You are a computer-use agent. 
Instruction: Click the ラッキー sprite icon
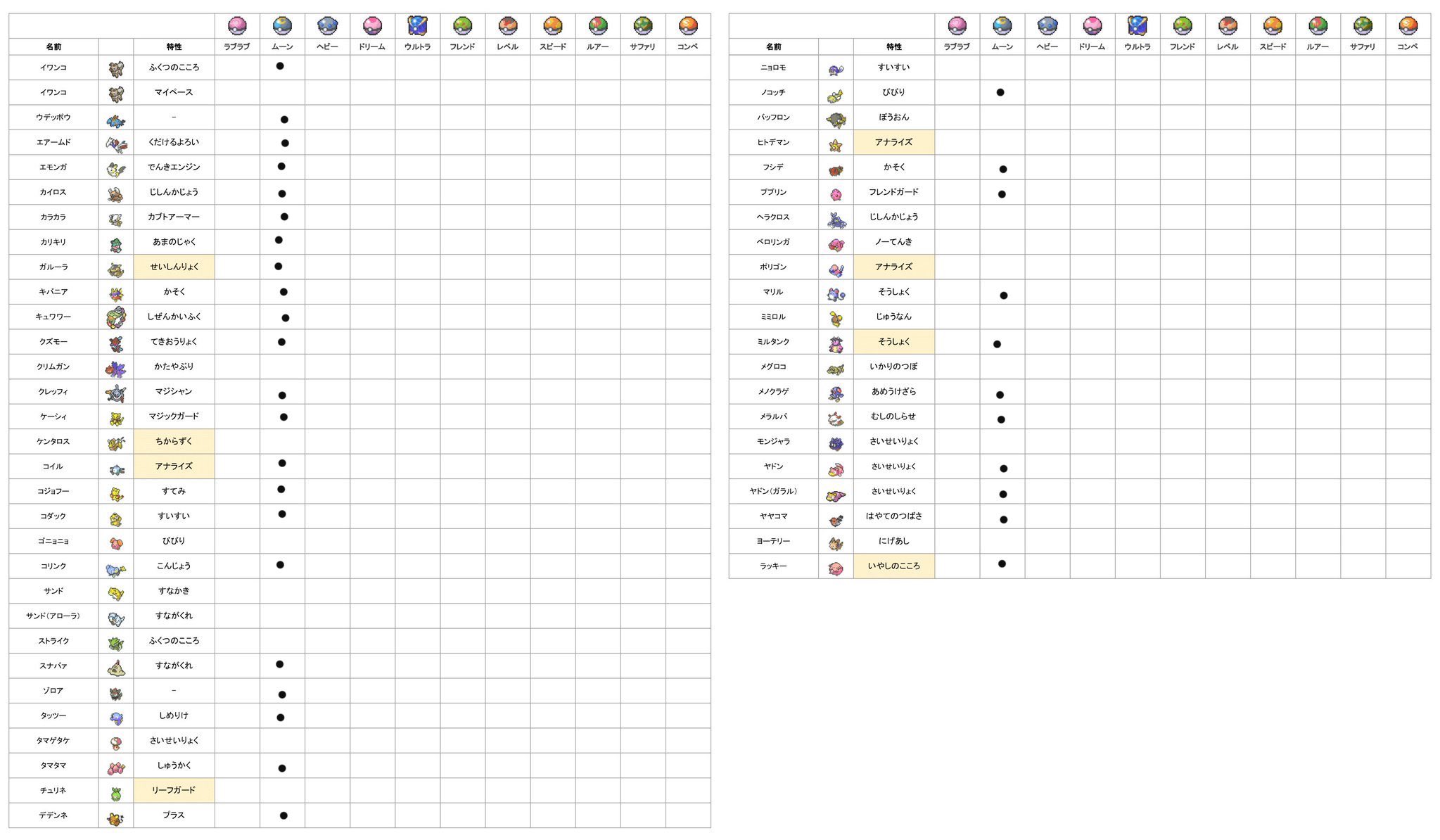[836, 567]
